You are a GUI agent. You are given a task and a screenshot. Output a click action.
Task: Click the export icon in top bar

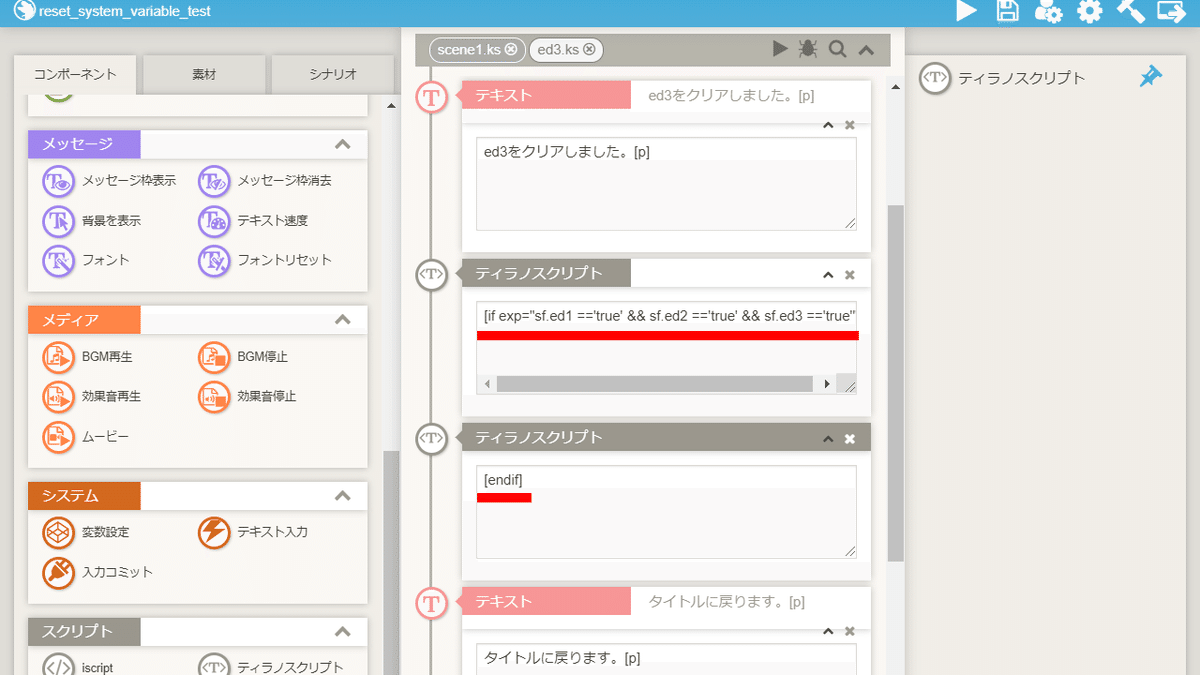tap(1171, 11)
